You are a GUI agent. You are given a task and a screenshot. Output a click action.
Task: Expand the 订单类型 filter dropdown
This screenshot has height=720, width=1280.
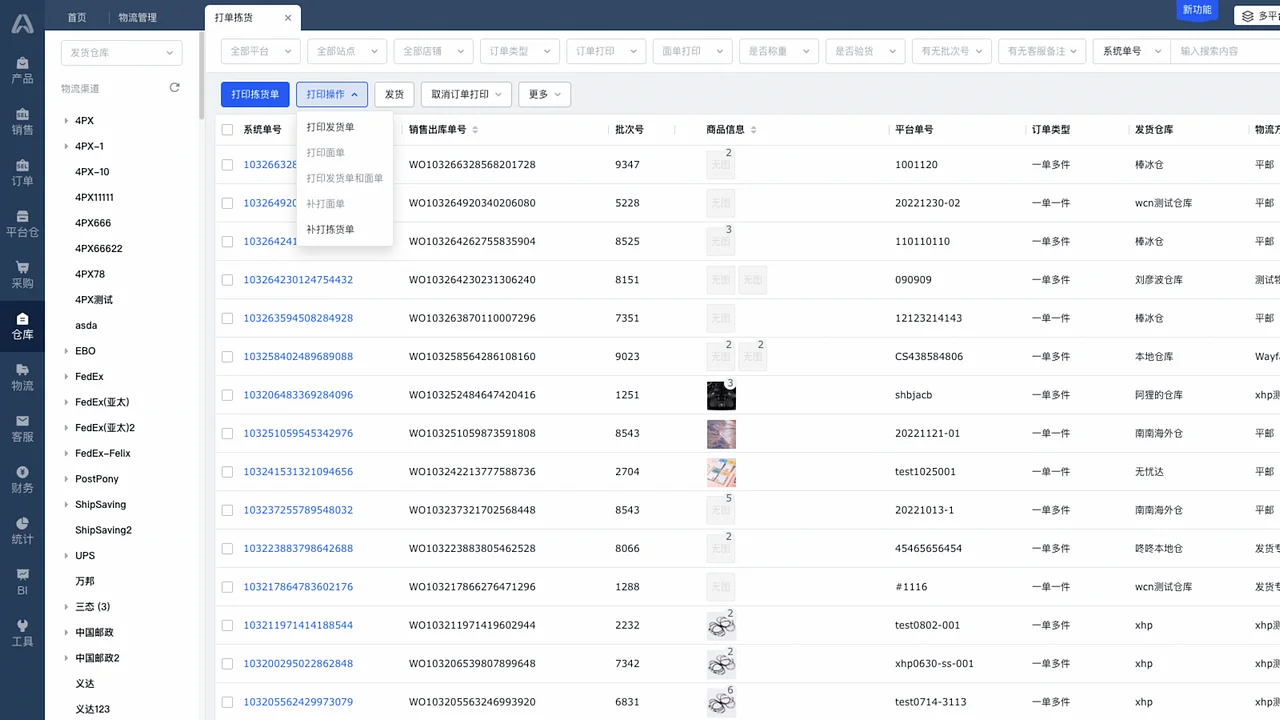[x=519, y=51]
